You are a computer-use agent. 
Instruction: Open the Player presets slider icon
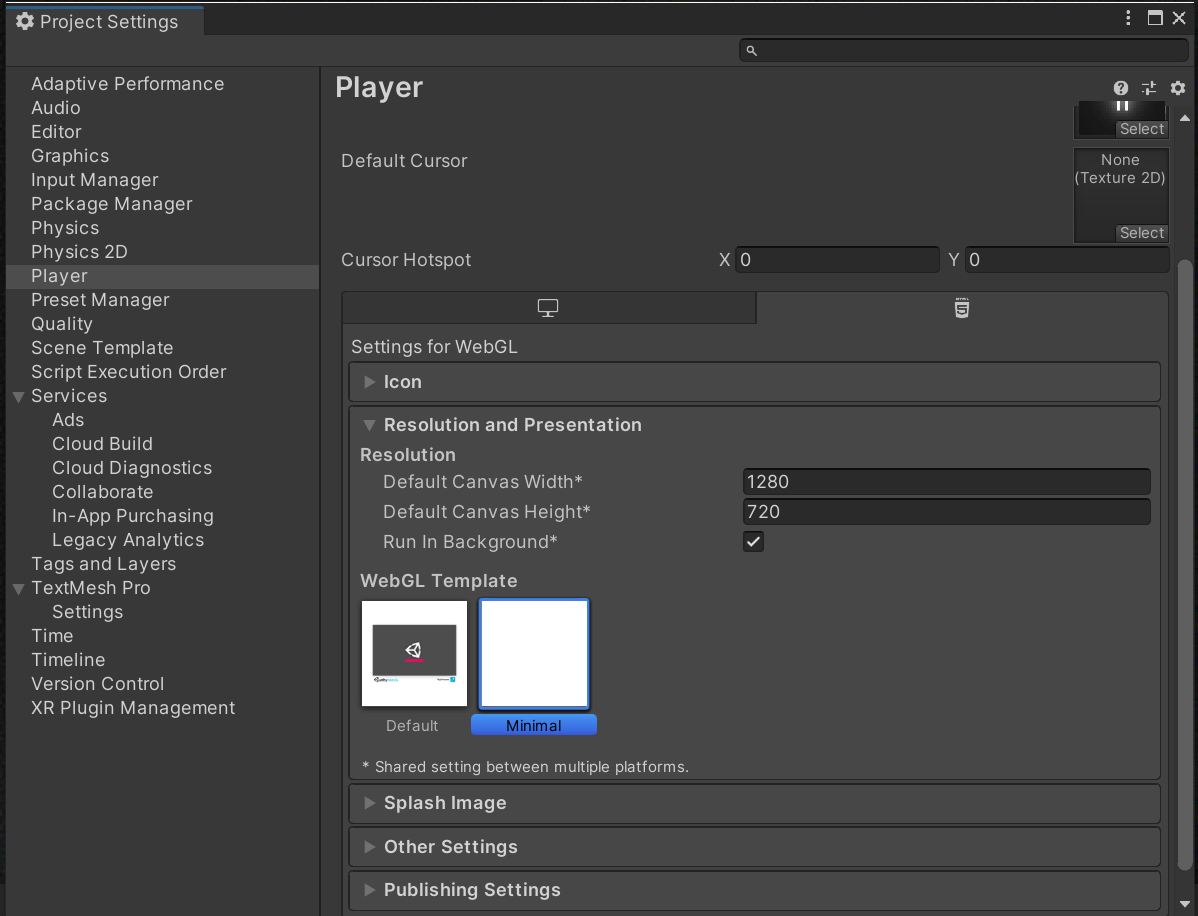pyautogui.click(x=1149, y=88)
